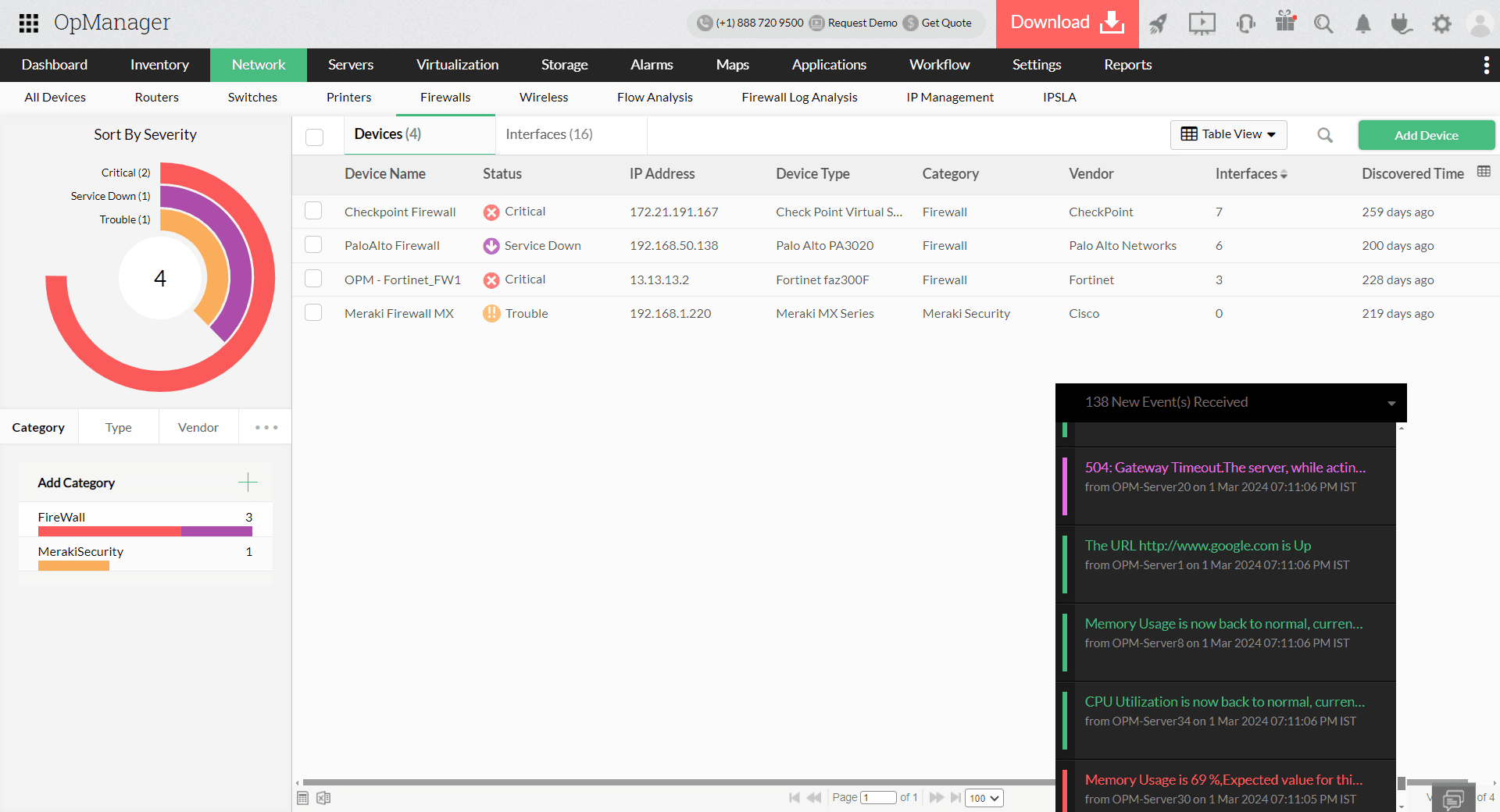Open the Alarms menu

(x=651, y=65)
